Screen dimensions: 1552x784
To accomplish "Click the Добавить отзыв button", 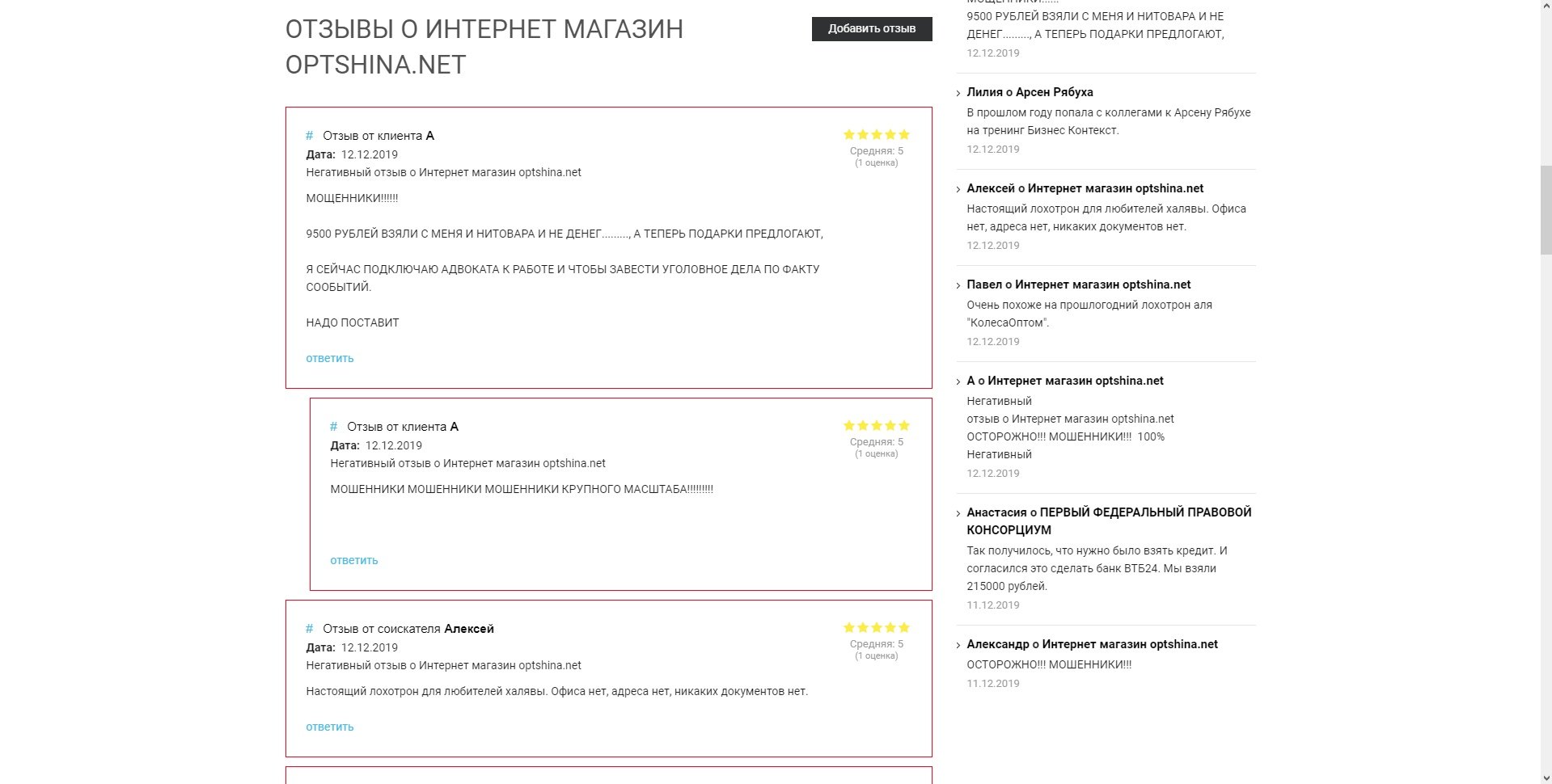I will pos(871,29).
